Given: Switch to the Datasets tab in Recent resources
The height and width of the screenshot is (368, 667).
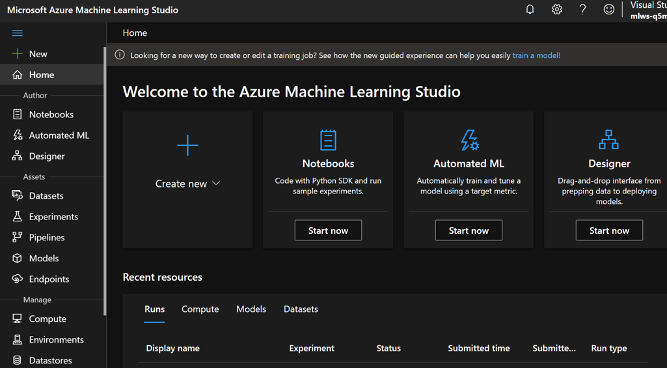Looking at the screenshot, I should tap(301, 309).
